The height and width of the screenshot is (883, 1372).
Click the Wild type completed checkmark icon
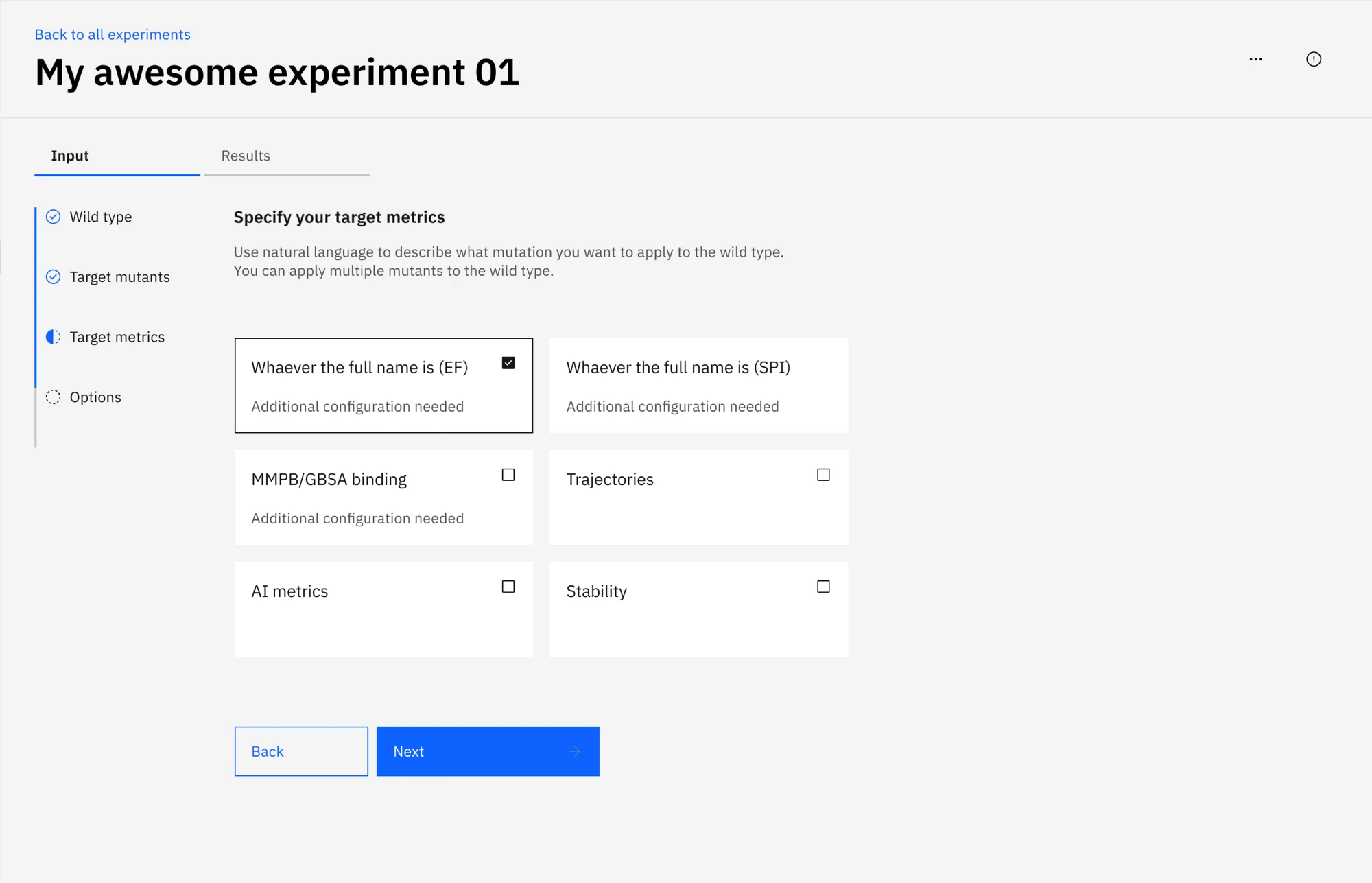point(53,217)
